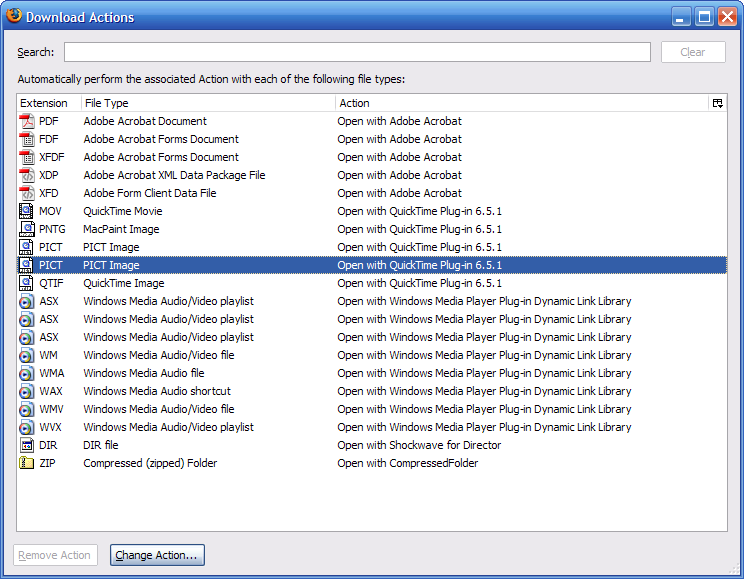Select the 'PNTG' extension text
The height and width of the screenshot is (579, 744).
click(52, 229)
